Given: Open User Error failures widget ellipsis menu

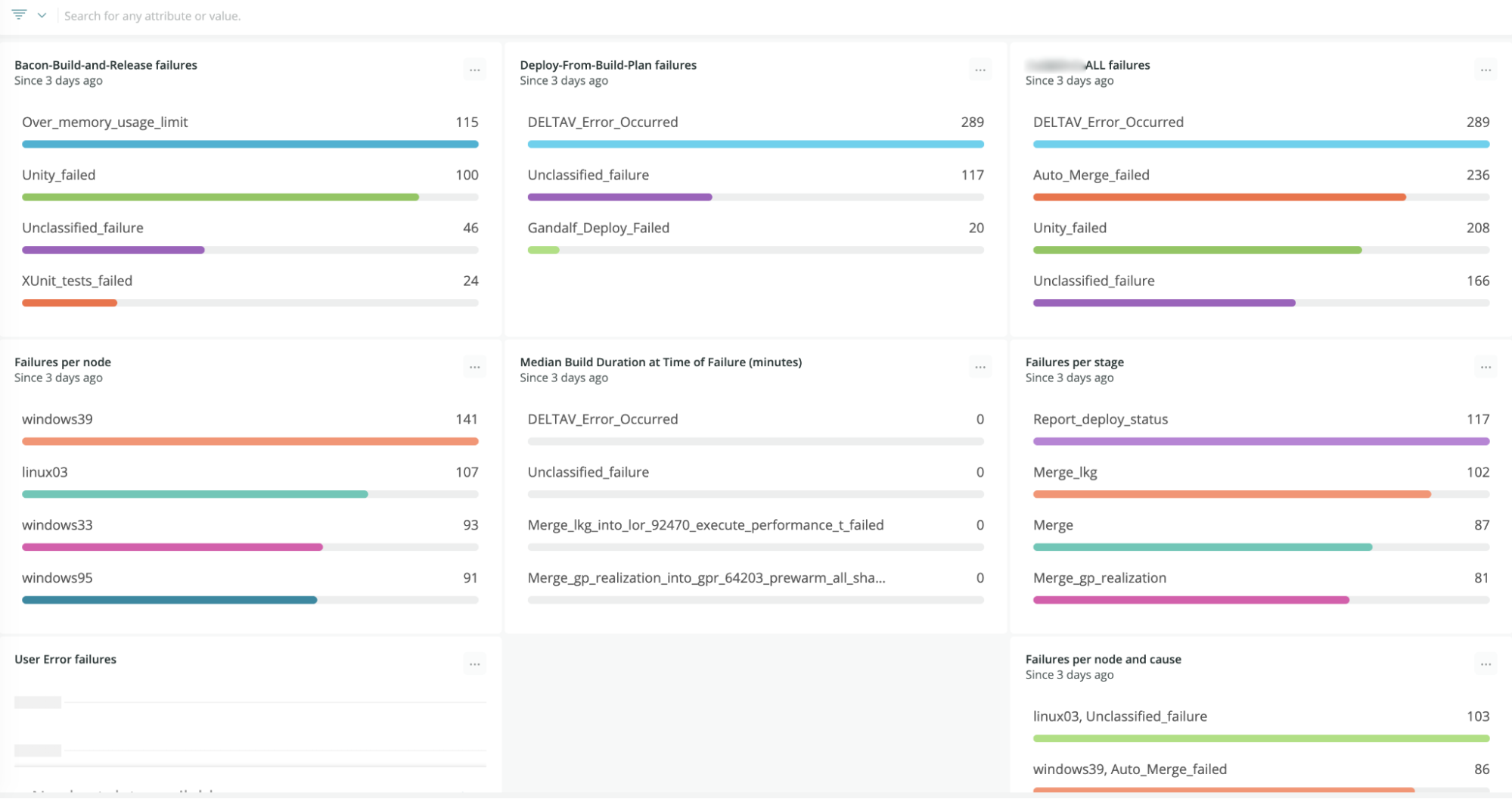Looking at the screenshot, I should point(474,665).
